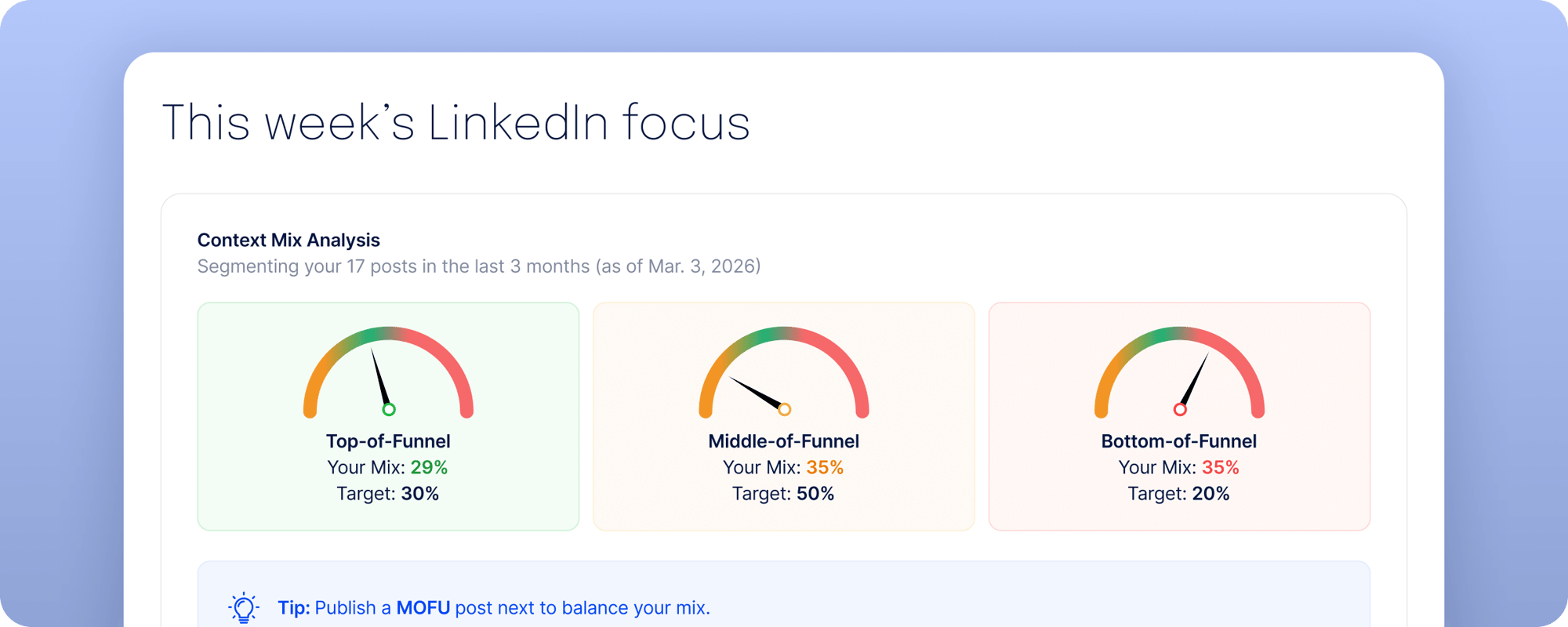The width and height of the screenshot is (1568, 627).
Task: Expand the Context Mix Analysis section
Action: pos(288,240)
